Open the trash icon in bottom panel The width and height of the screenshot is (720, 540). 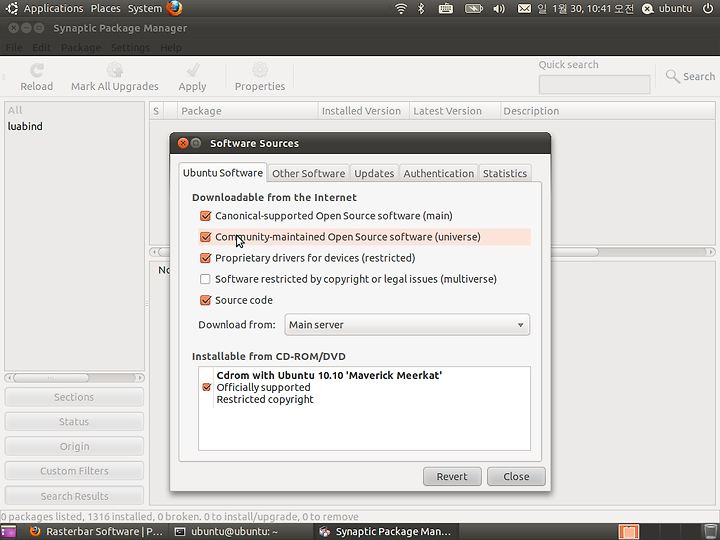[710, 532]
